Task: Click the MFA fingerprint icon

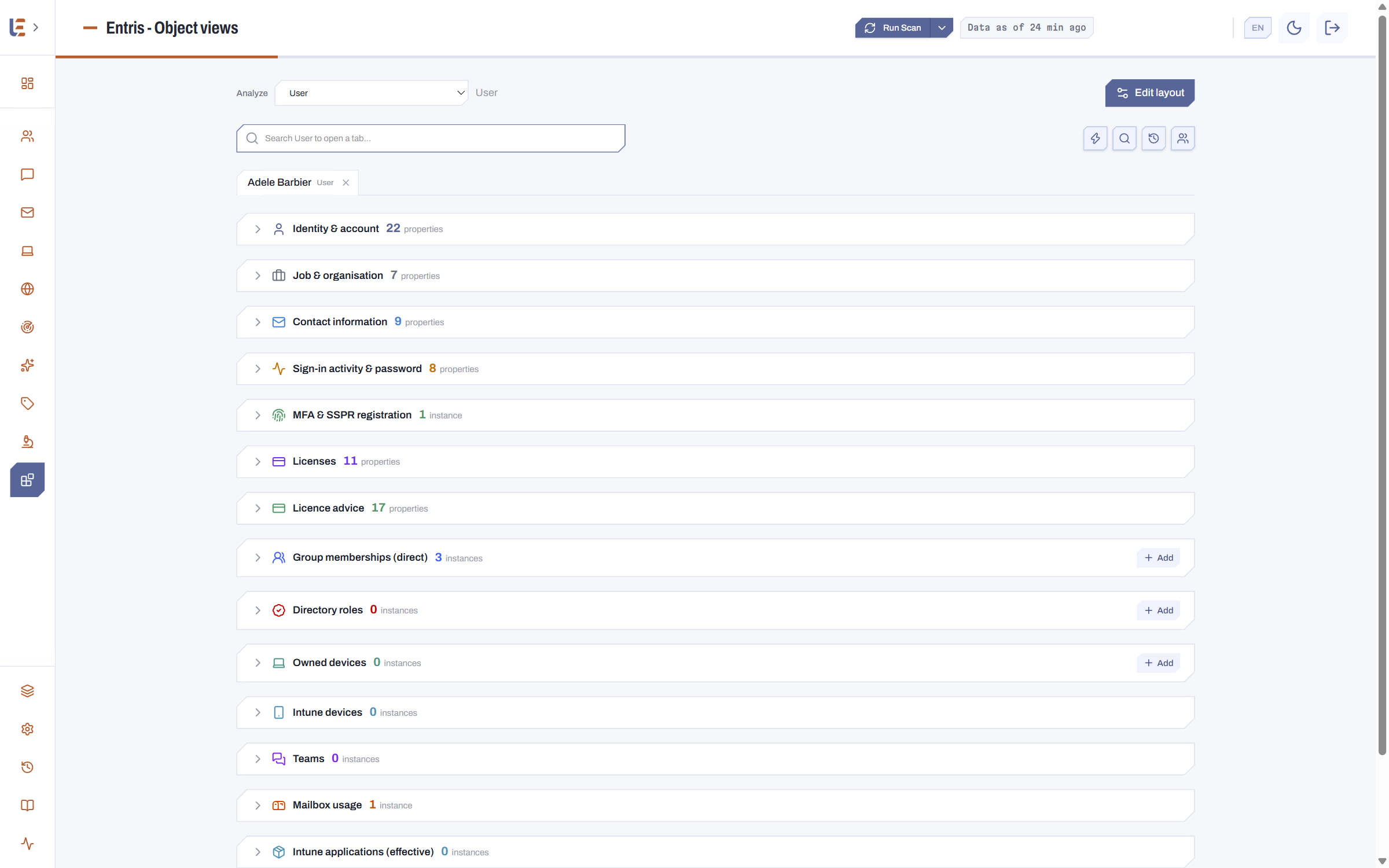Action: click(x=278, y=415)
